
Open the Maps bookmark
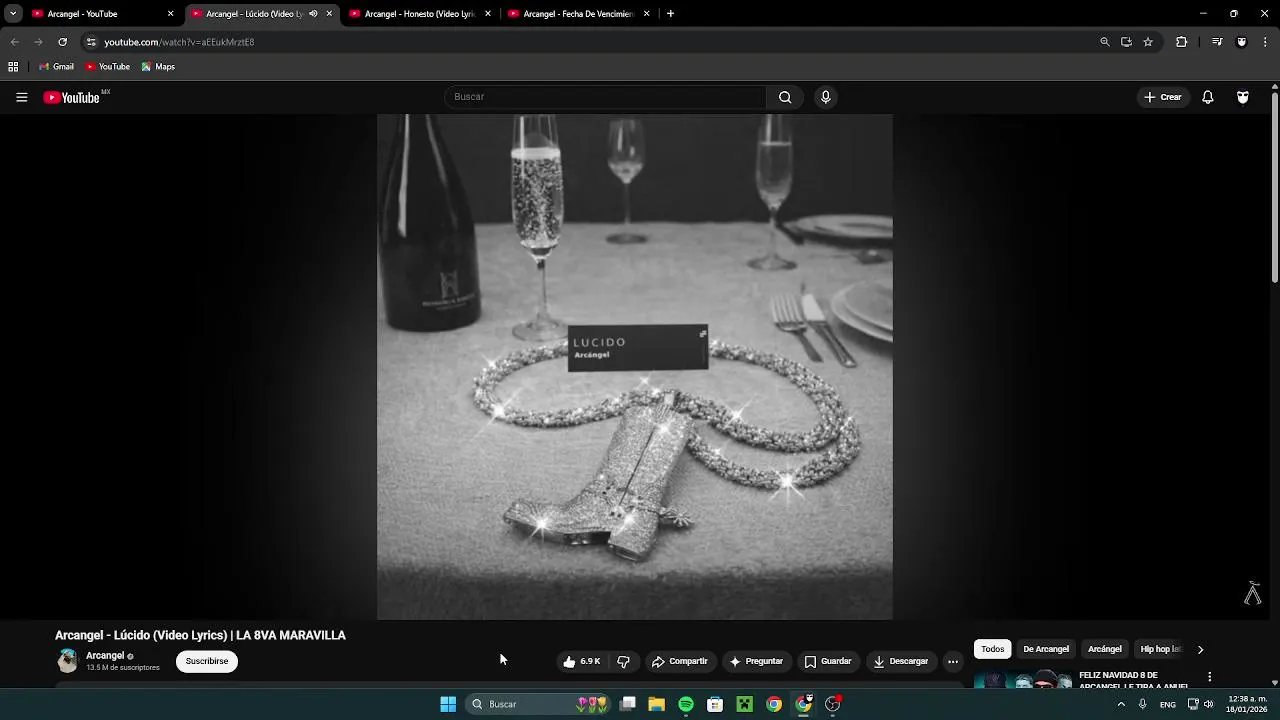click(x=158, y=67)
